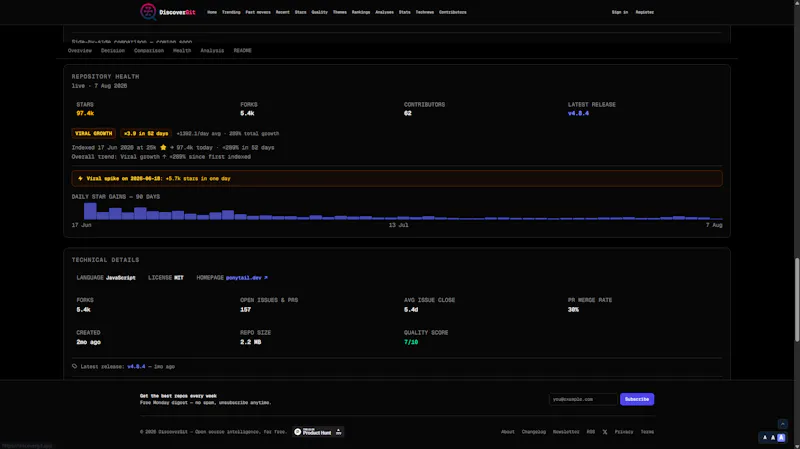Screen dimensions: 800x449
Task: Open the Rankings nav item
Action: point(361,12)
